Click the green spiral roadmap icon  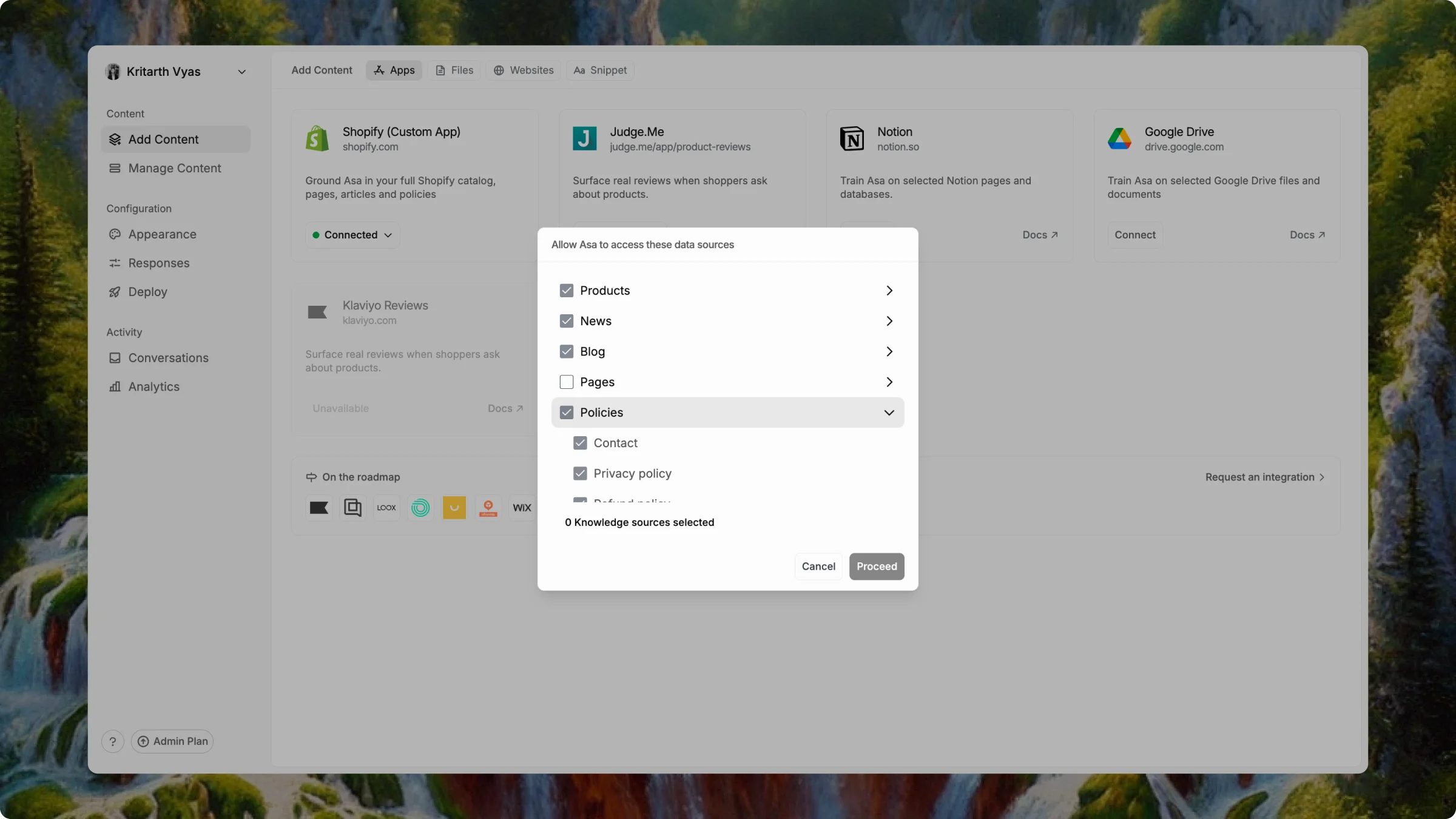point(420,508)
